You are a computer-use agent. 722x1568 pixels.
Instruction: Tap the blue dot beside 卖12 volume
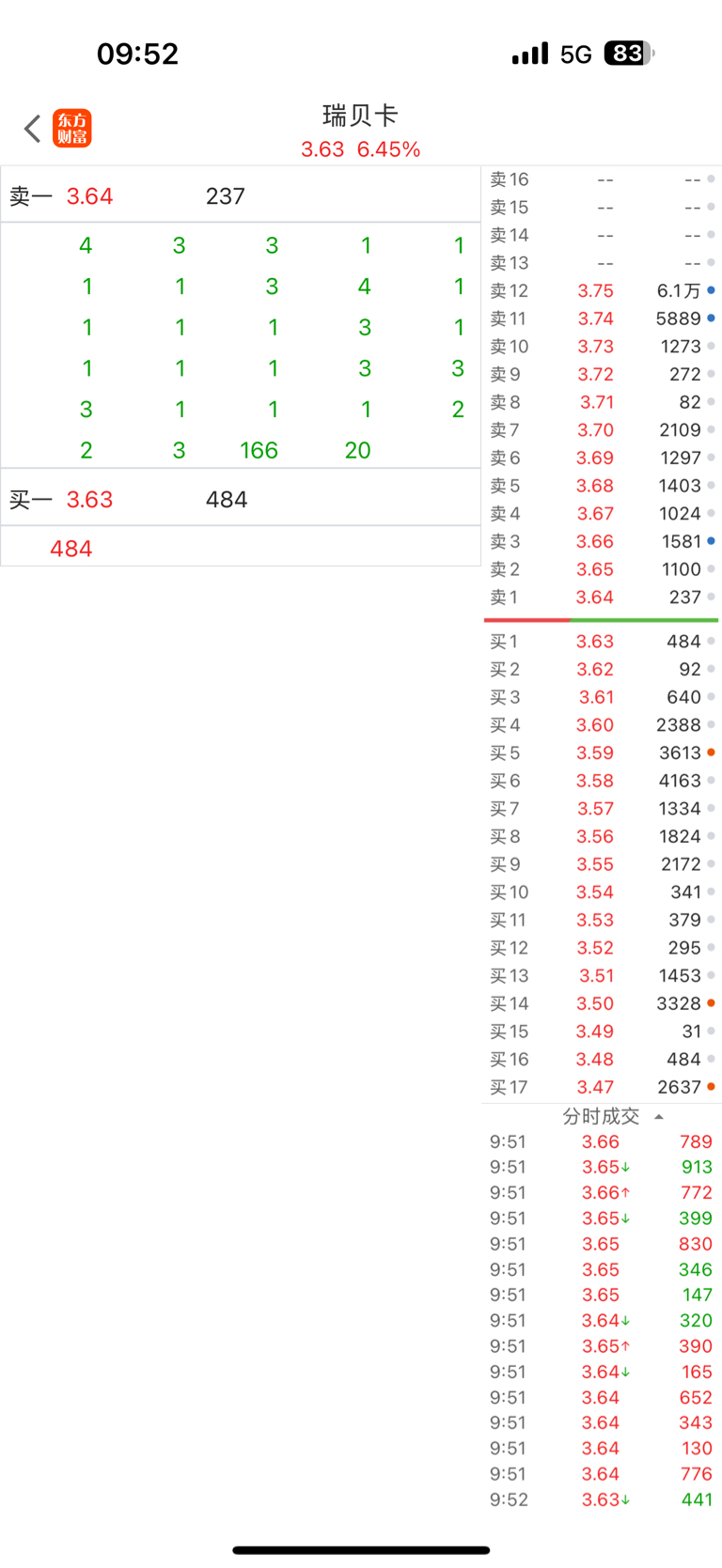click(712, 290)
